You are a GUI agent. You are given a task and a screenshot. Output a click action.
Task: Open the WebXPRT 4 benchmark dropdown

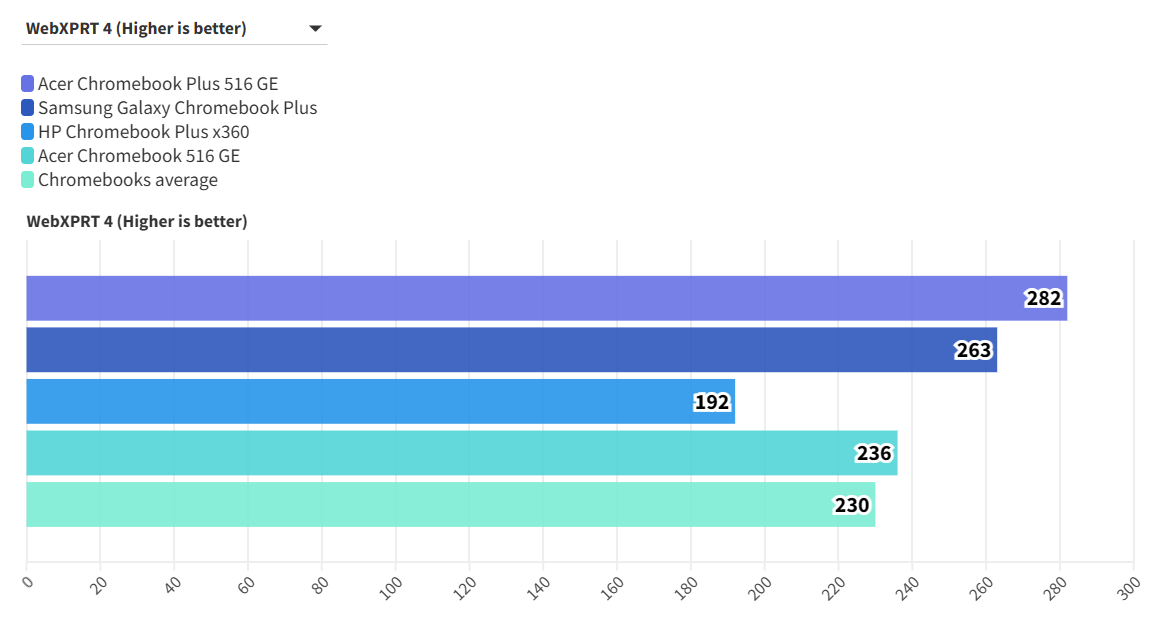(173, 28)
